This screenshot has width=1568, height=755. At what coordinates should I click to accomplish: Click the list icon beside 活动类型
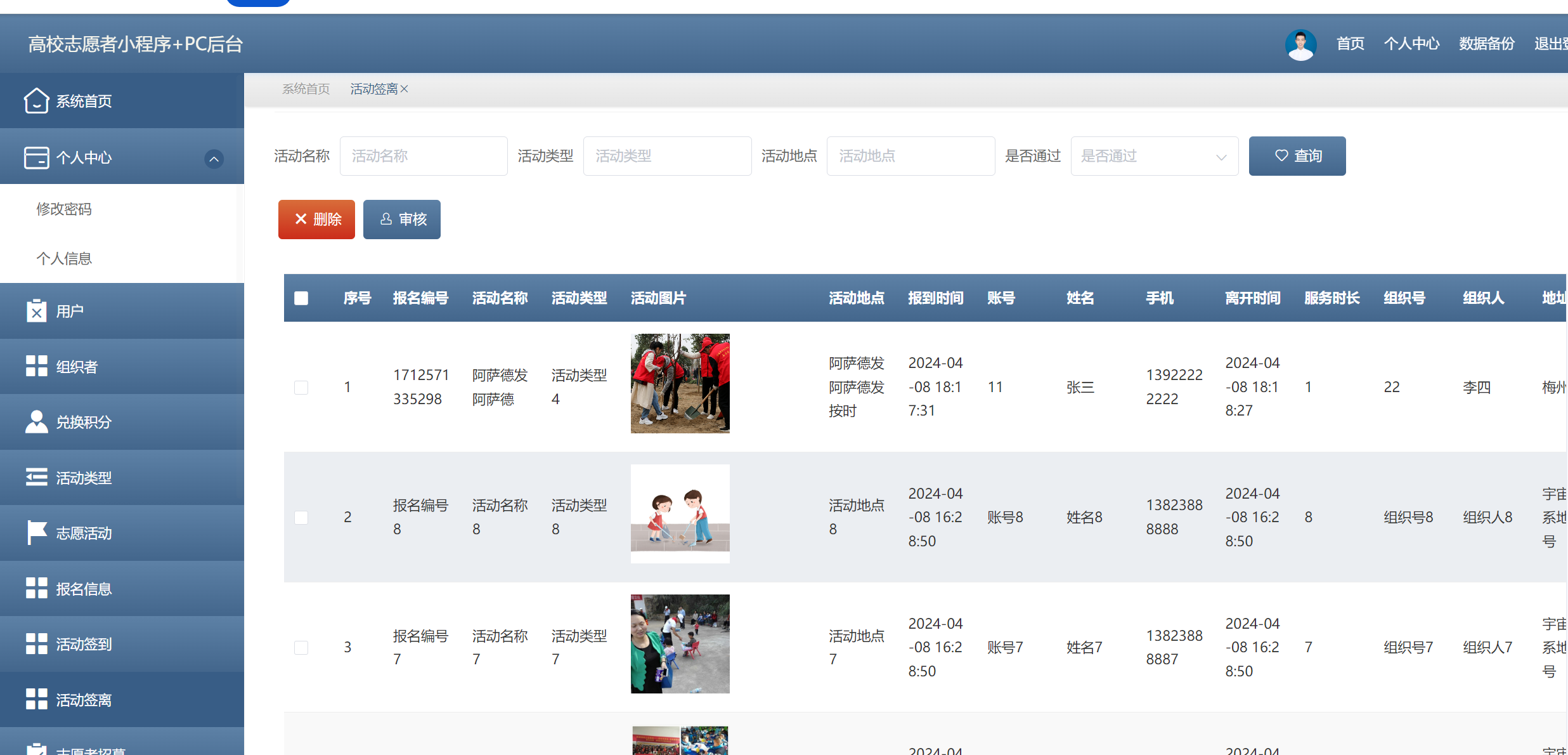tap(36, 477)
